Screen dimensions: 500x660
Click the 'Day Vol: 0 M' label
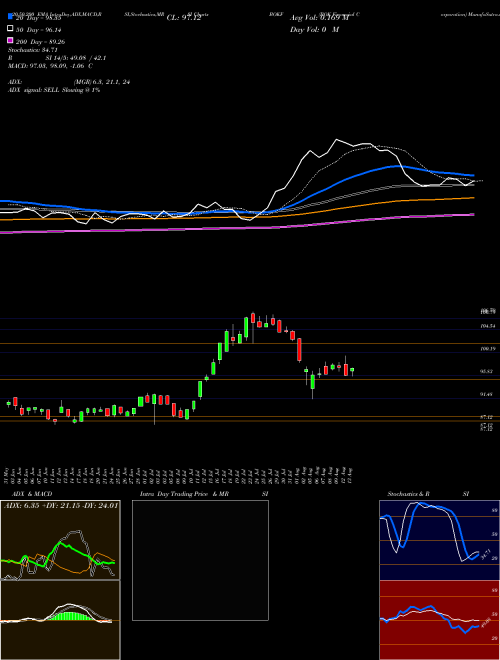pyautogui.click(x=314, y=30)
